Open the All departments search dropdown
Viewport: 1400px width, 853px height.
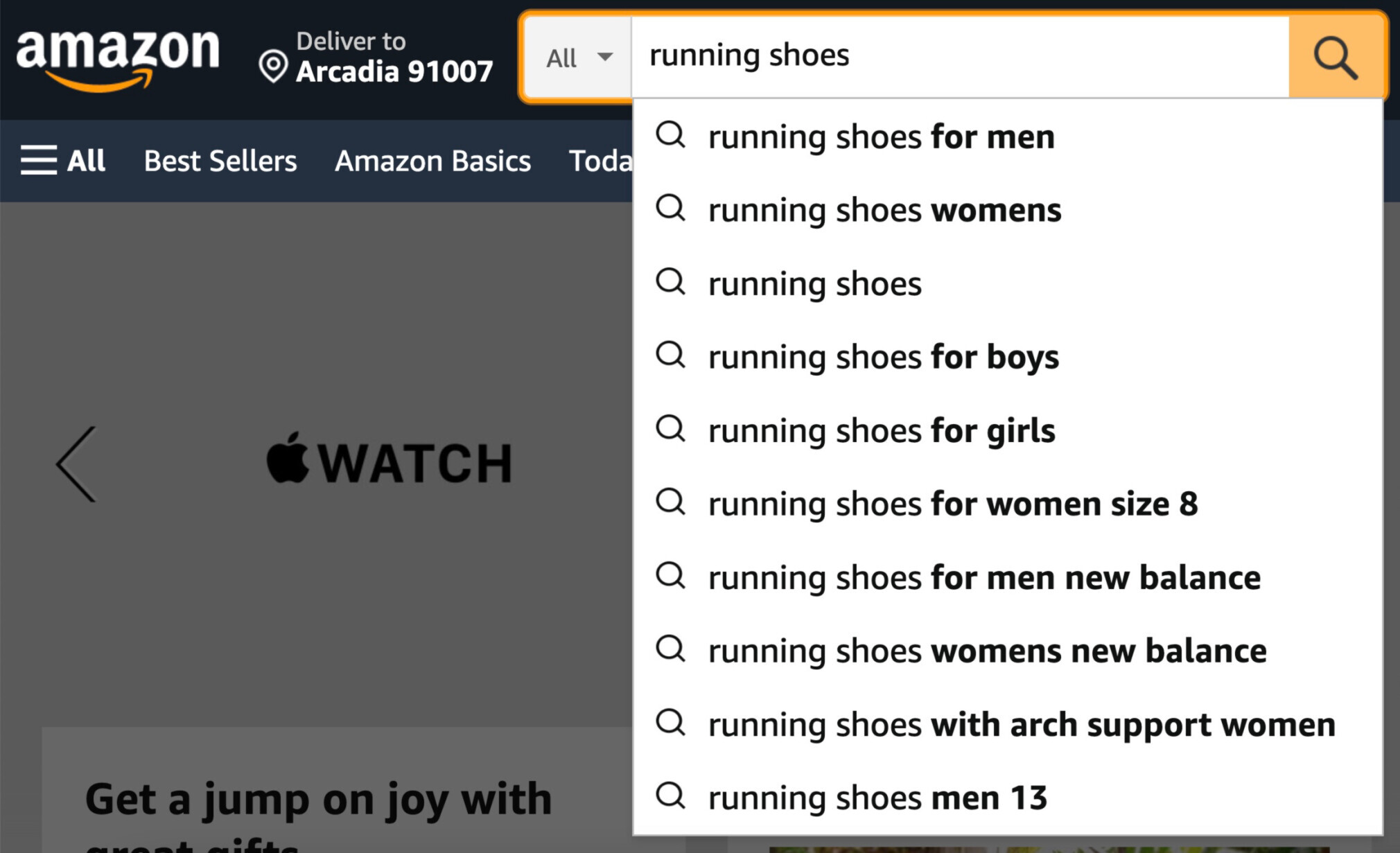[x=578, y=58]
